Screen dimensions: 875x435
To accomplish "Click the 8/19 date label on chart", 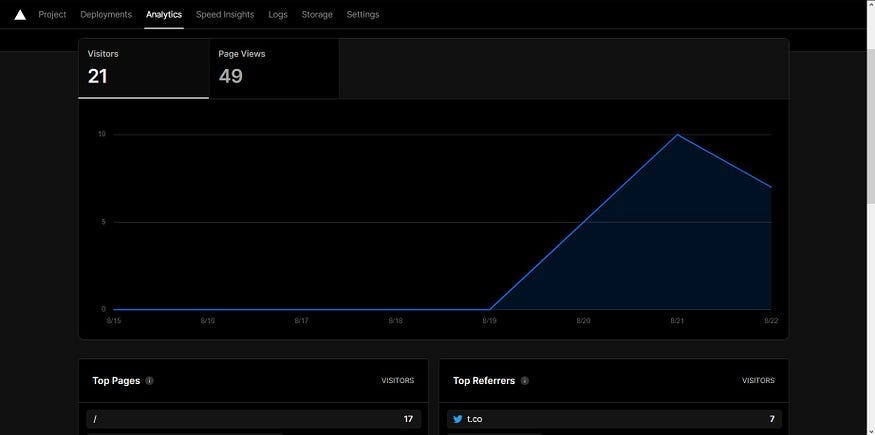I will tap(489, 321).
